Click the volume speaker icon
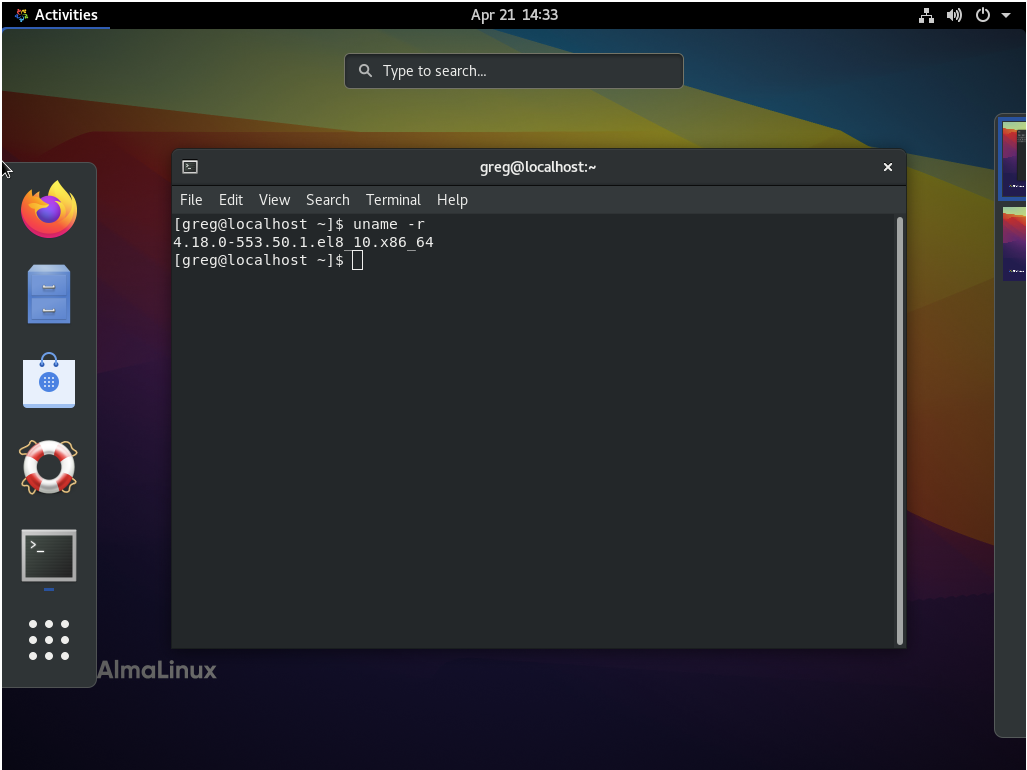1027x770 pixels. pyautogui.click(x=954, y=15)
